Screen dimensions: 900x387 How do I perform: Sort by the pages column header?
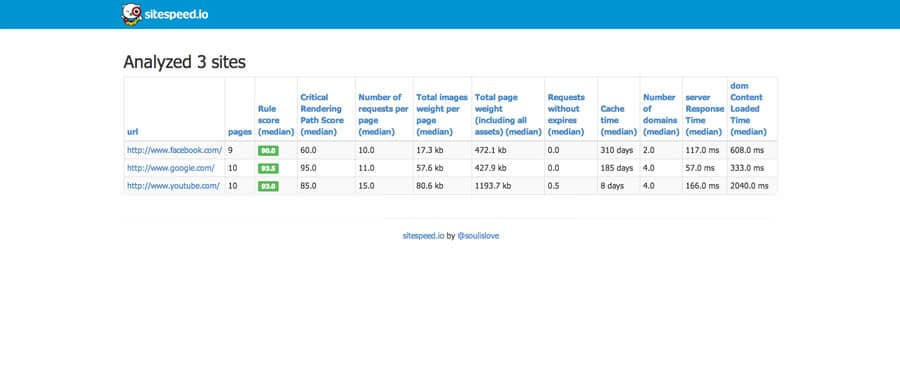pyautogui.click(x=240, y=132)
